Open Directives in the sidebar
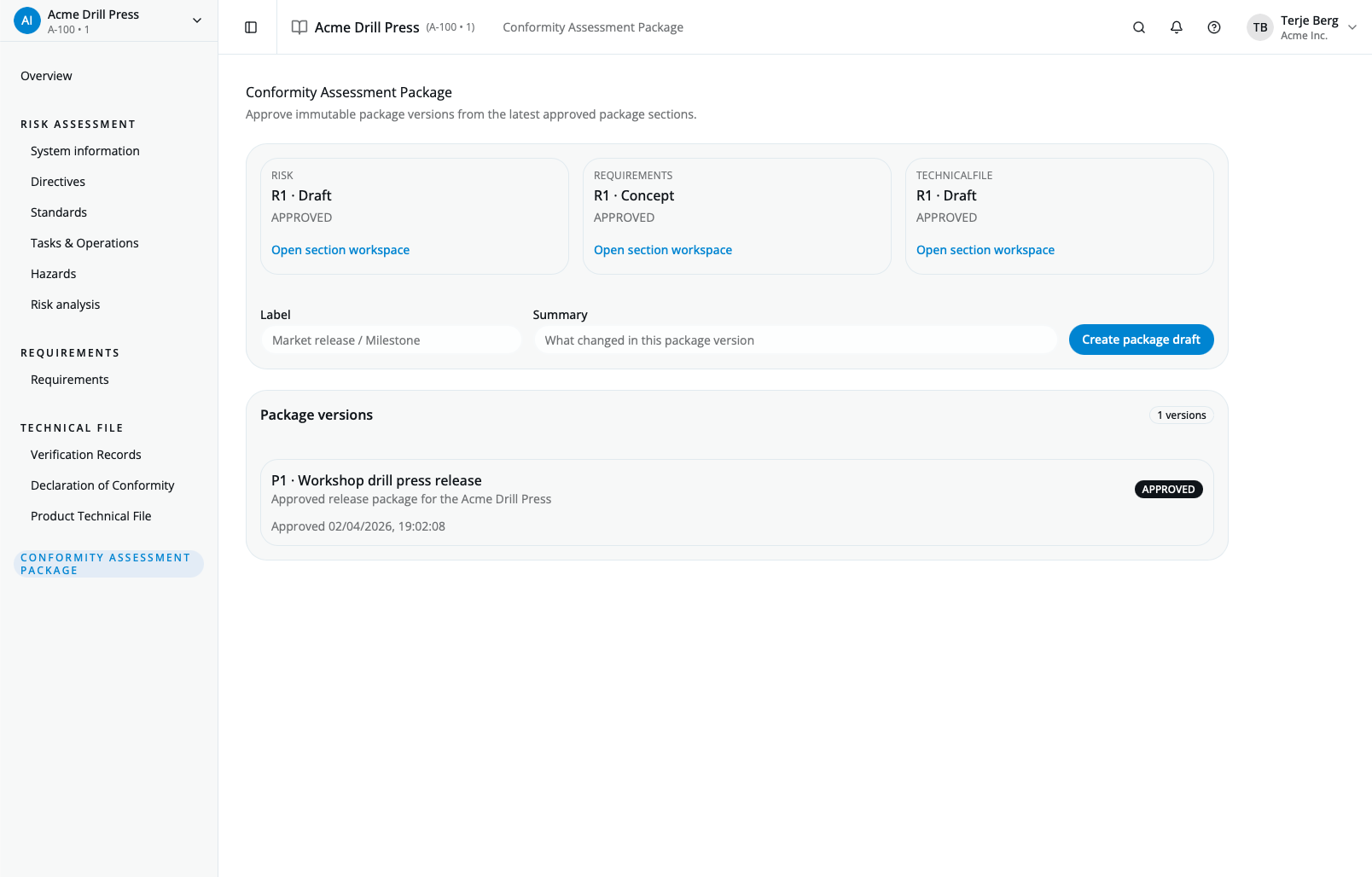This screenshot has width=1372, height=877. 58,182
